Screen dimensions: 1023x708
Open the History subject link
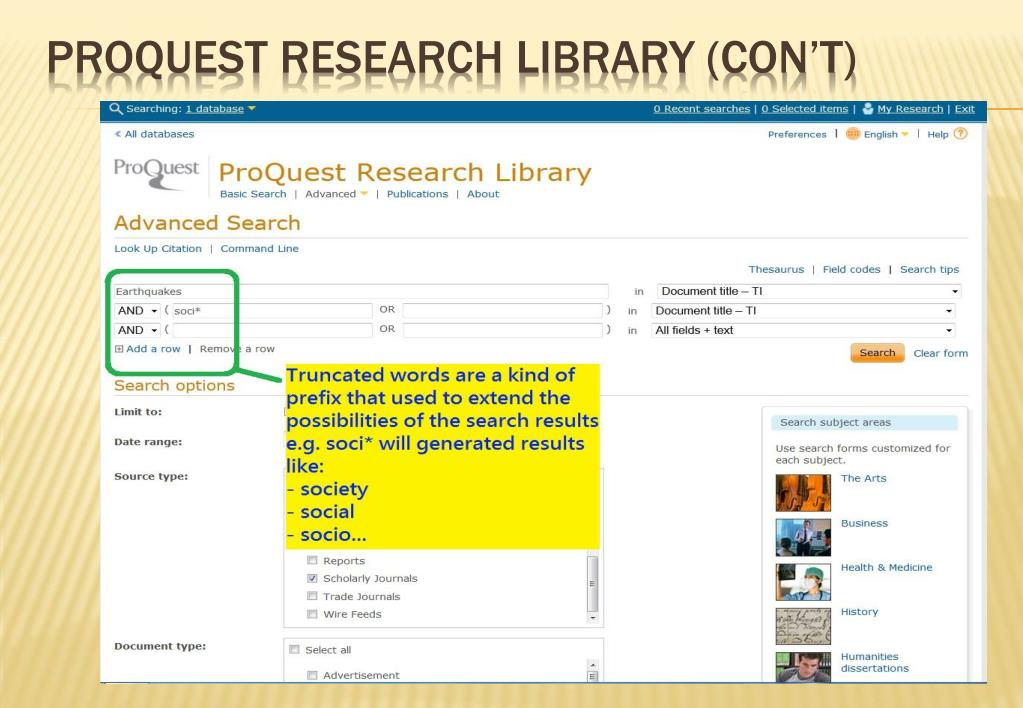coord(859,612)
